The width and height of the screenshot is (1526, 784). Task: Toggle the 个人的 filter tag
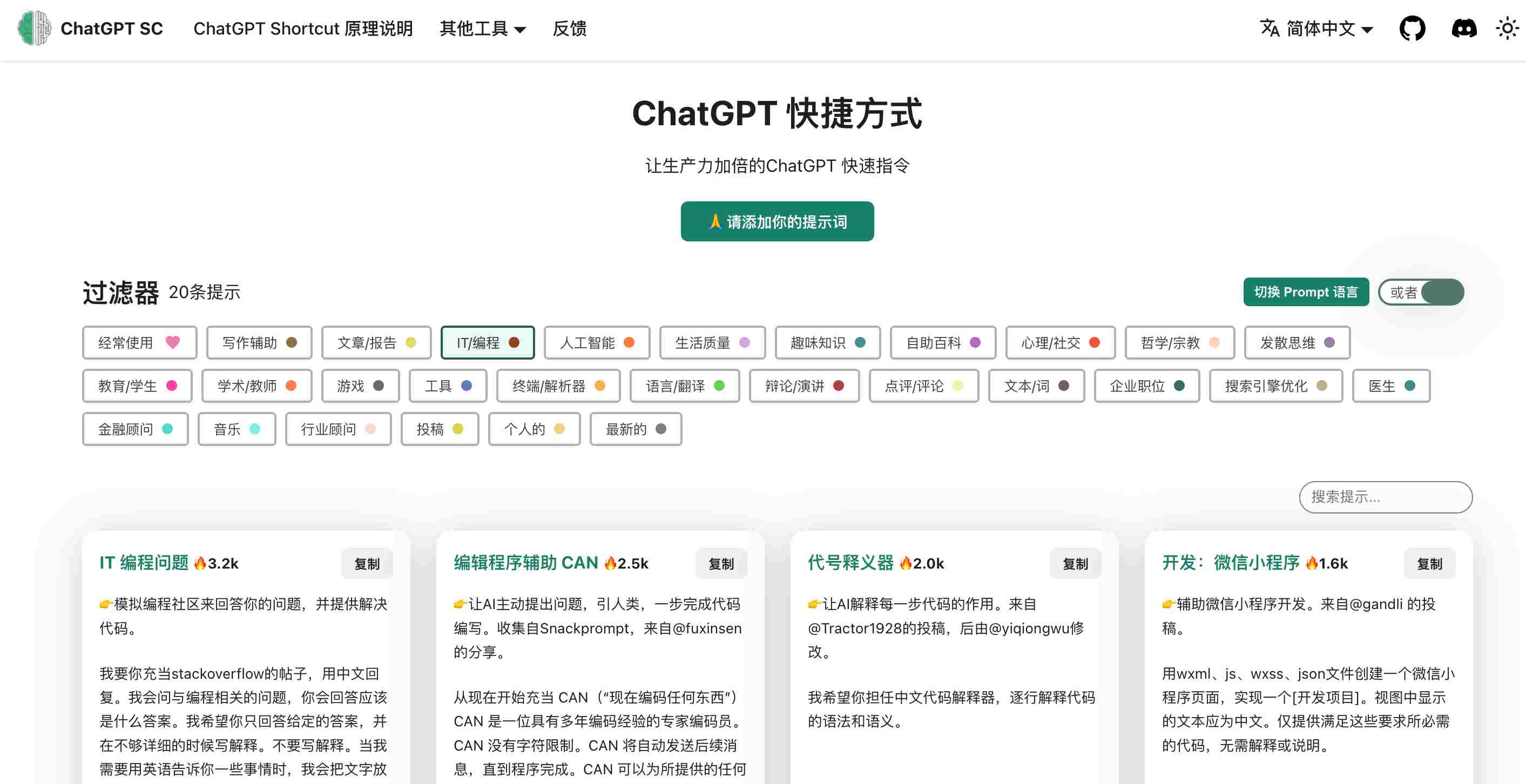pos(534,429)
